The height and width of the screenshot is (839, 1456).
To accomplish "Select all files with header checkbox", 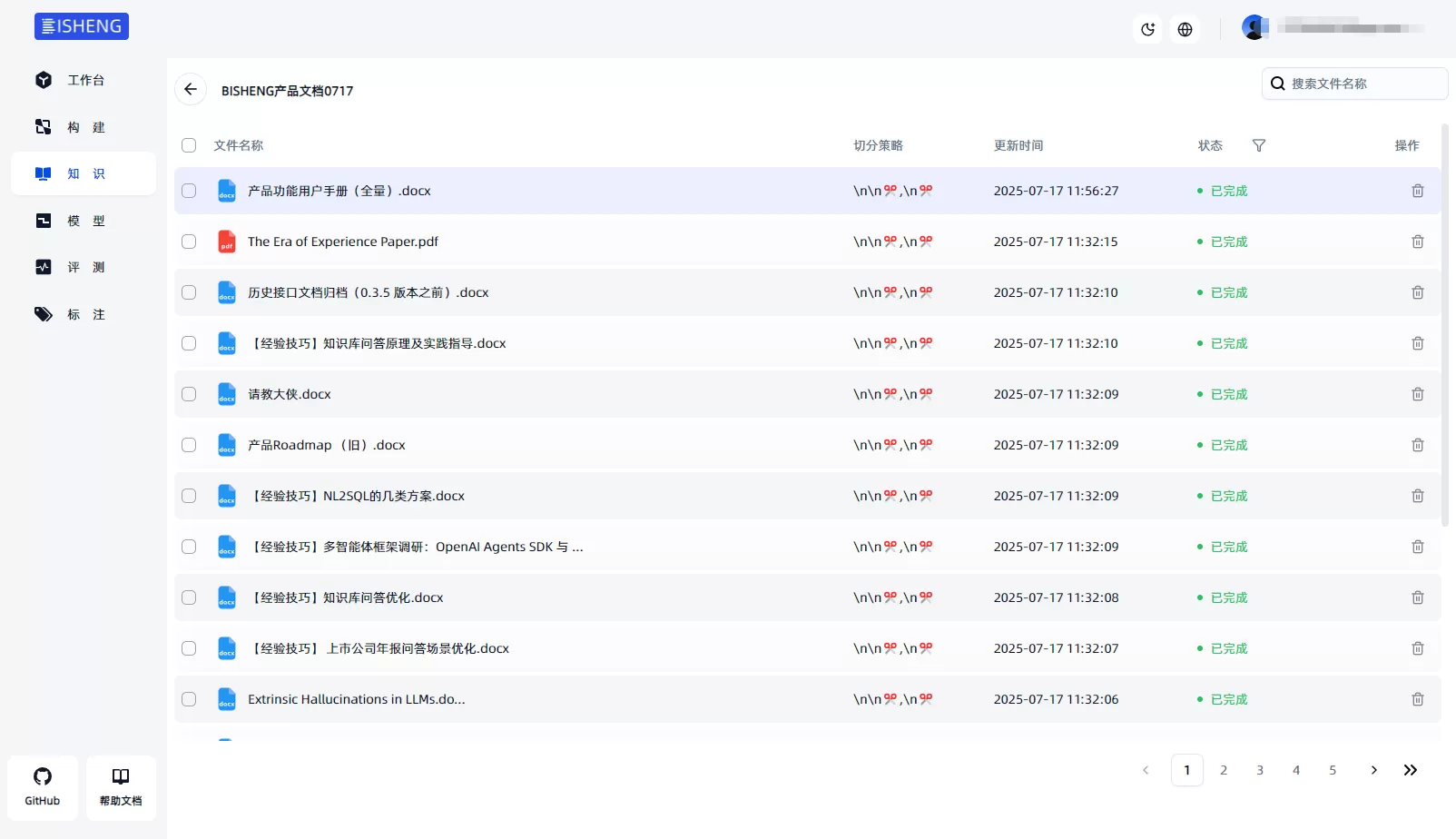I will coord(189,145).
